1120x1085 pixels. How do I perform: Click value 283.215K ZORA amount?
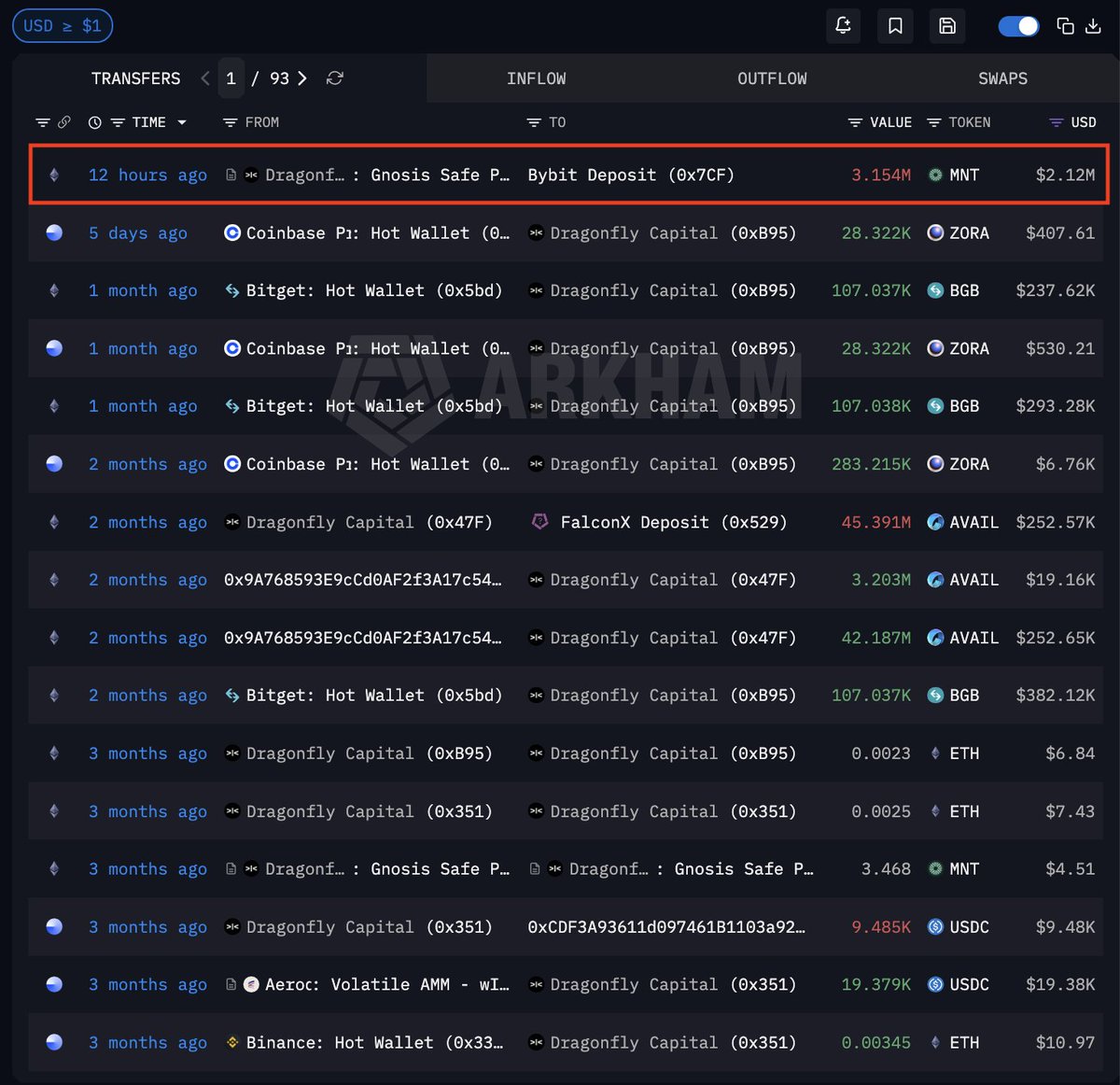point(872,464)
